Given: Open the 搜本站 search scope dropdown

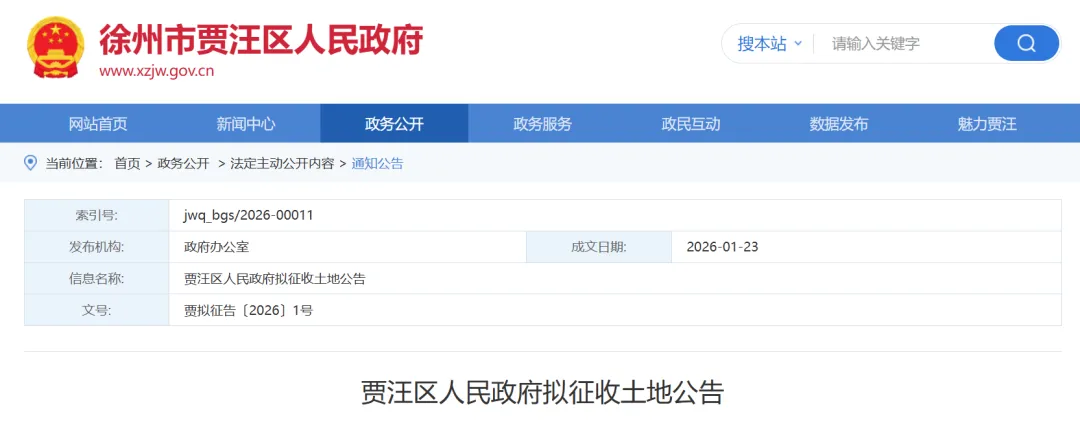Looking at the screenshot, I should [769, 43].
